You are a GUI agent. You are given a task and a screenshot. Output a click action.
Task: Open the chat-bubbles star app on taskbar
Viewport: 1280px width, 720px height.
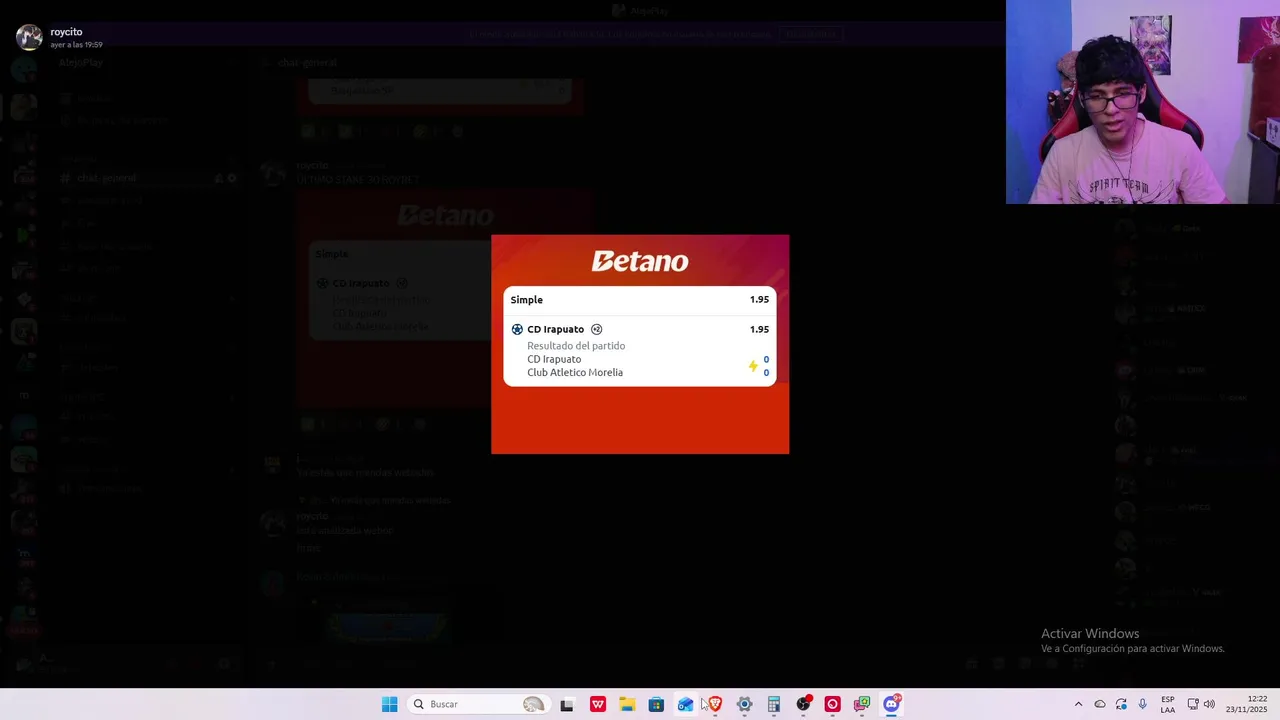(862, 704)
